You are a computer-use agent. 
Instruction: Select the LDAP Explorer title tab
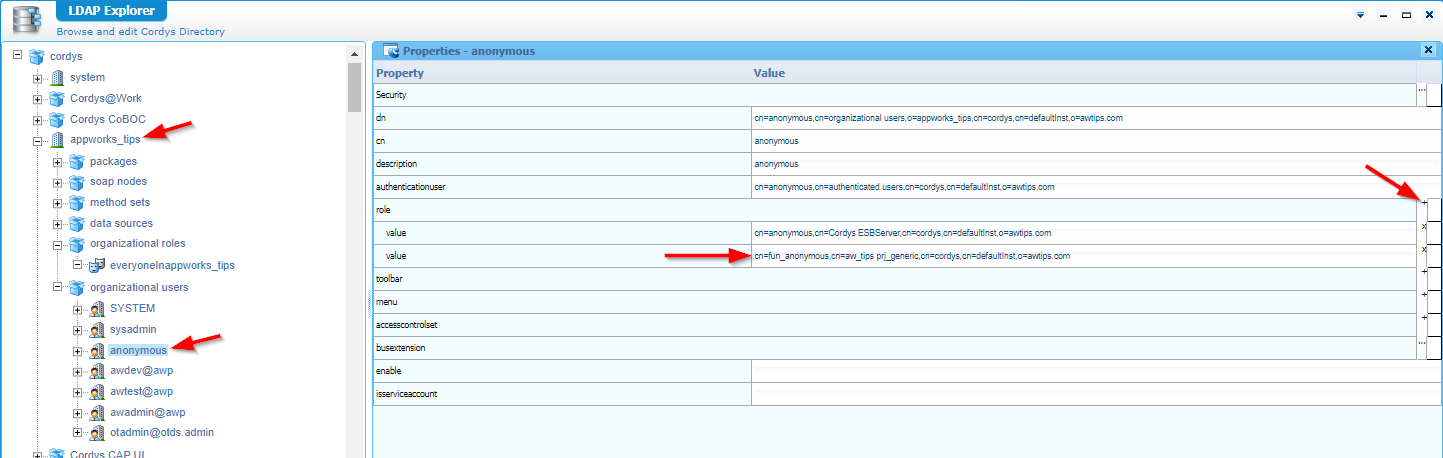(x=111, y=12)
